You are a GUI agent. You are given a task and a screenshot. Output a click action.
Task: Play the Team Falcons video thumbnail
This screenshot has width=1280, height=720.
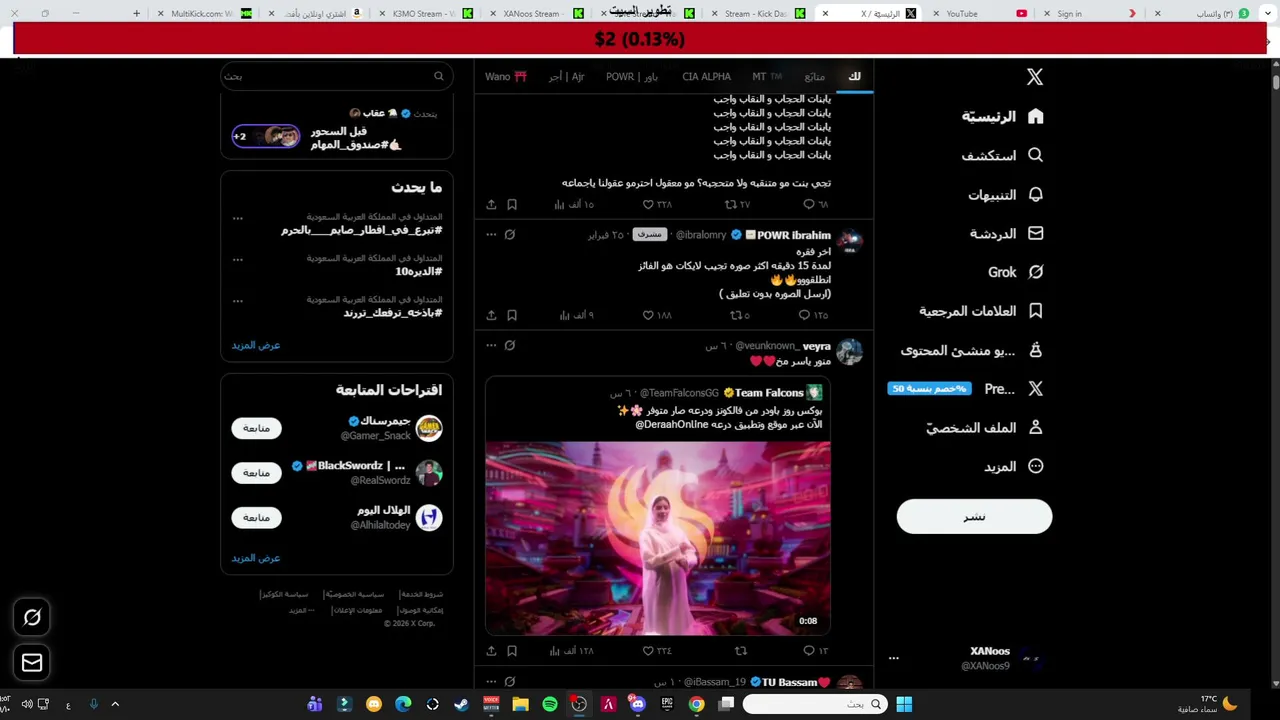[x=658, y=538]
